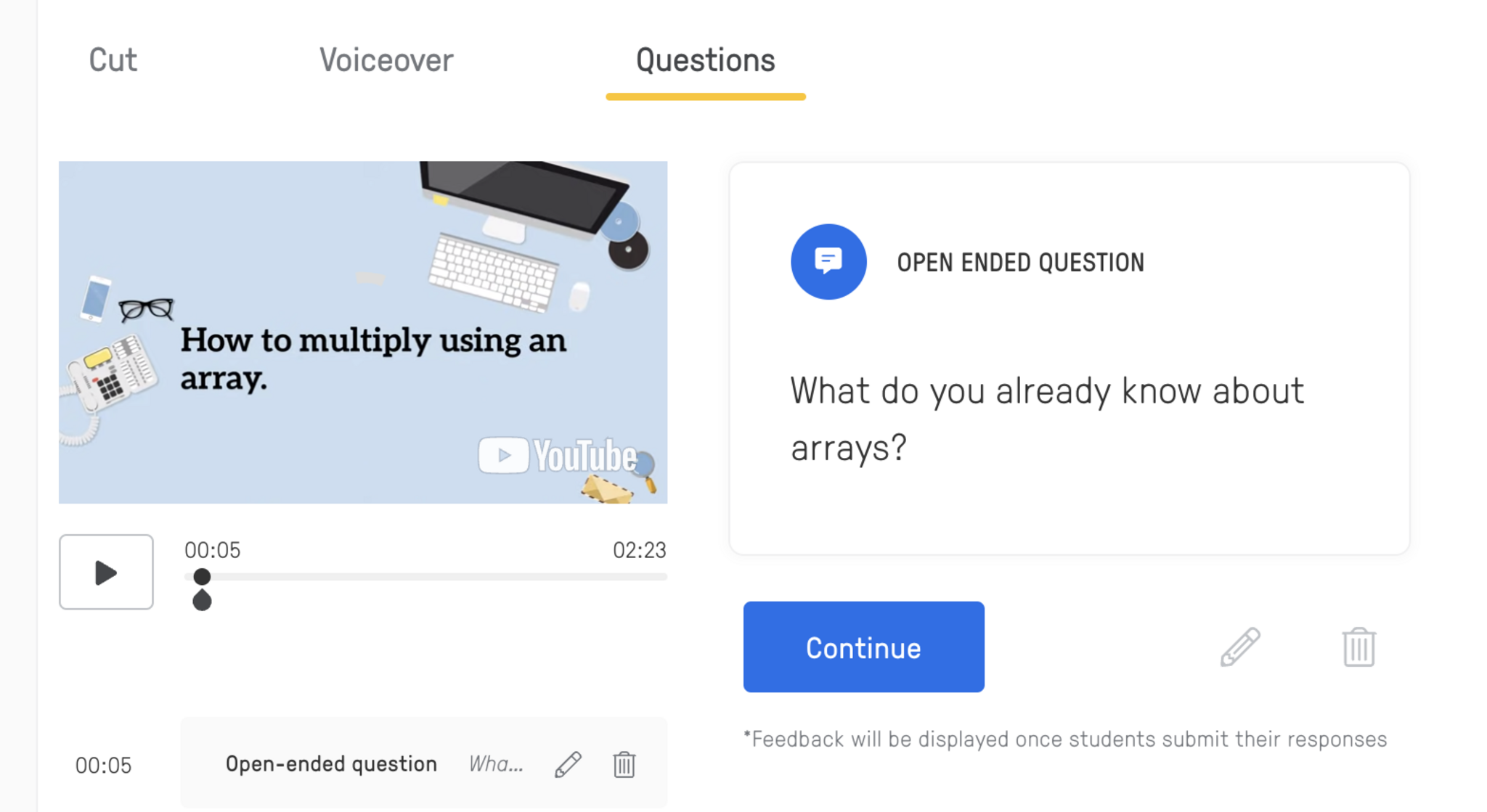Edit the open-ended question in the list row
This screenshot has width=1487, height=812.
click(x=569, y=764)
